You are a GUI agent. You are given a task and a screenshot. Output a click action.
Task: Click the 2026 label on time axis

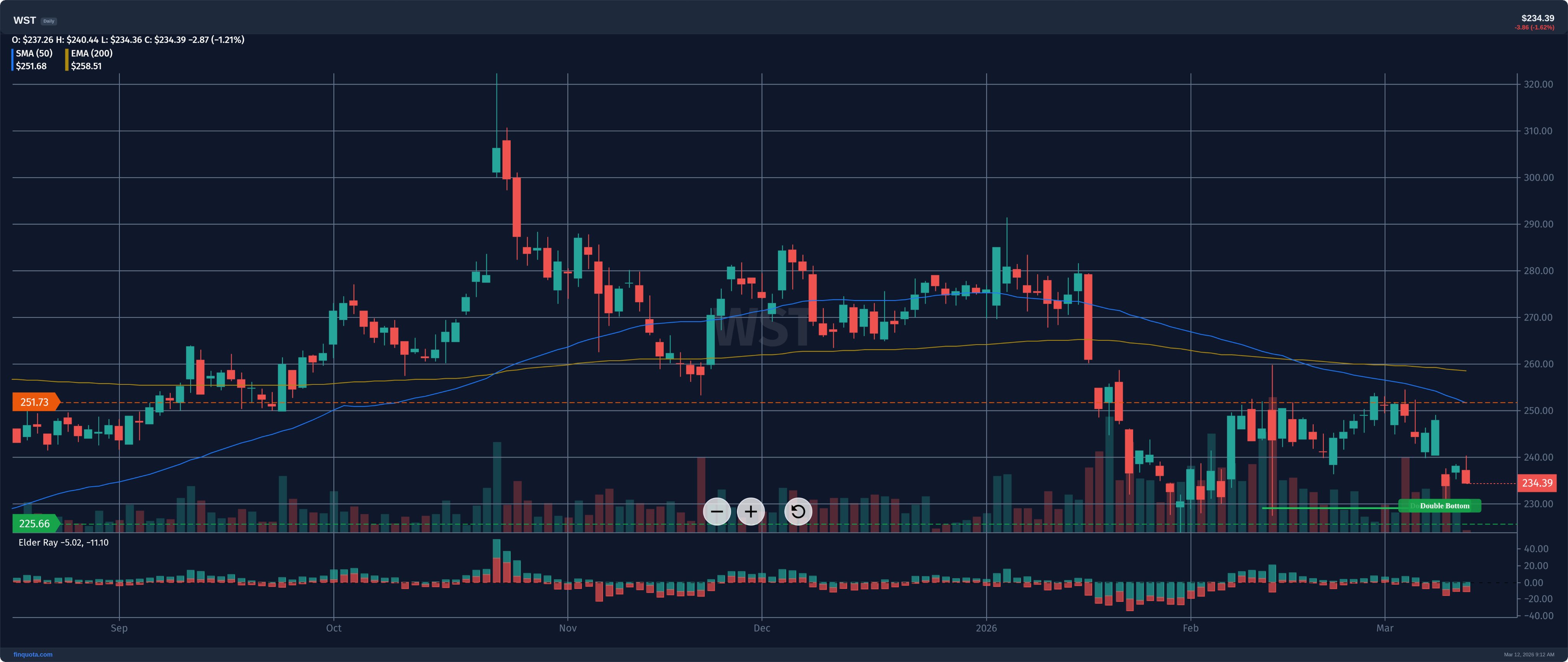pyautogui.click(x=986, y=628)
